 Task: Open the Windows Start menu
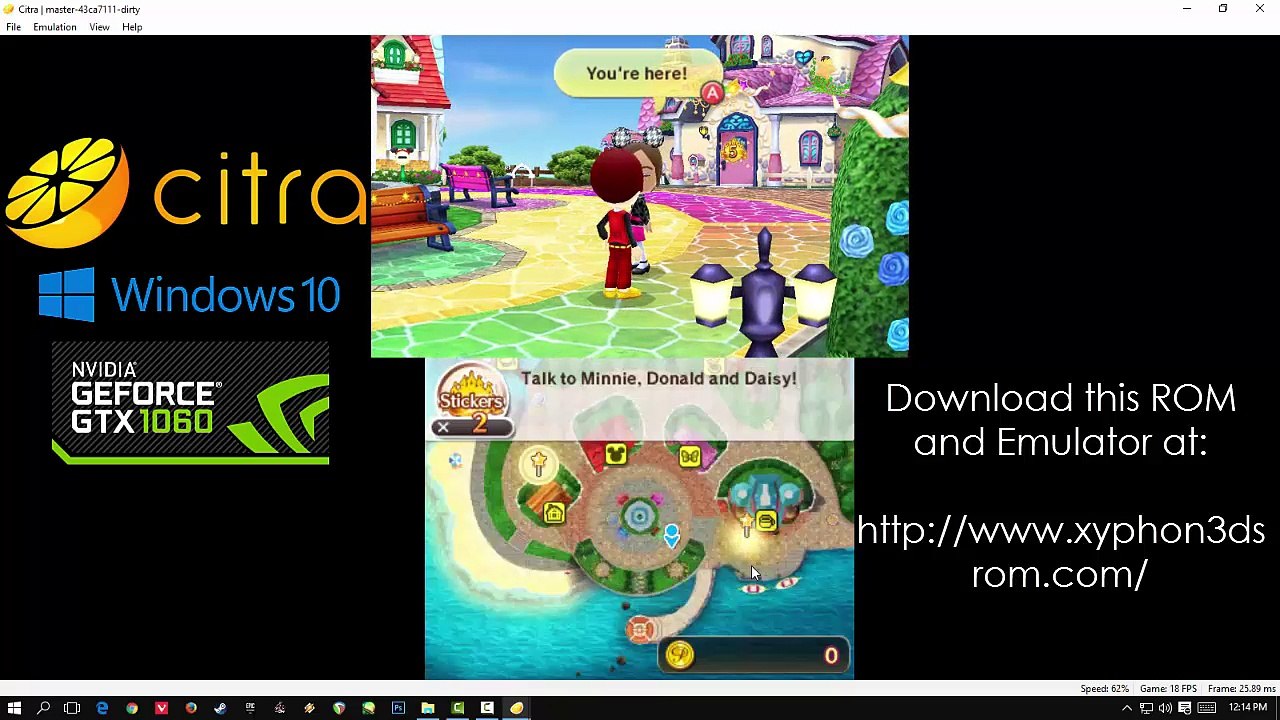pyautogui.click(x=14, y=708)
